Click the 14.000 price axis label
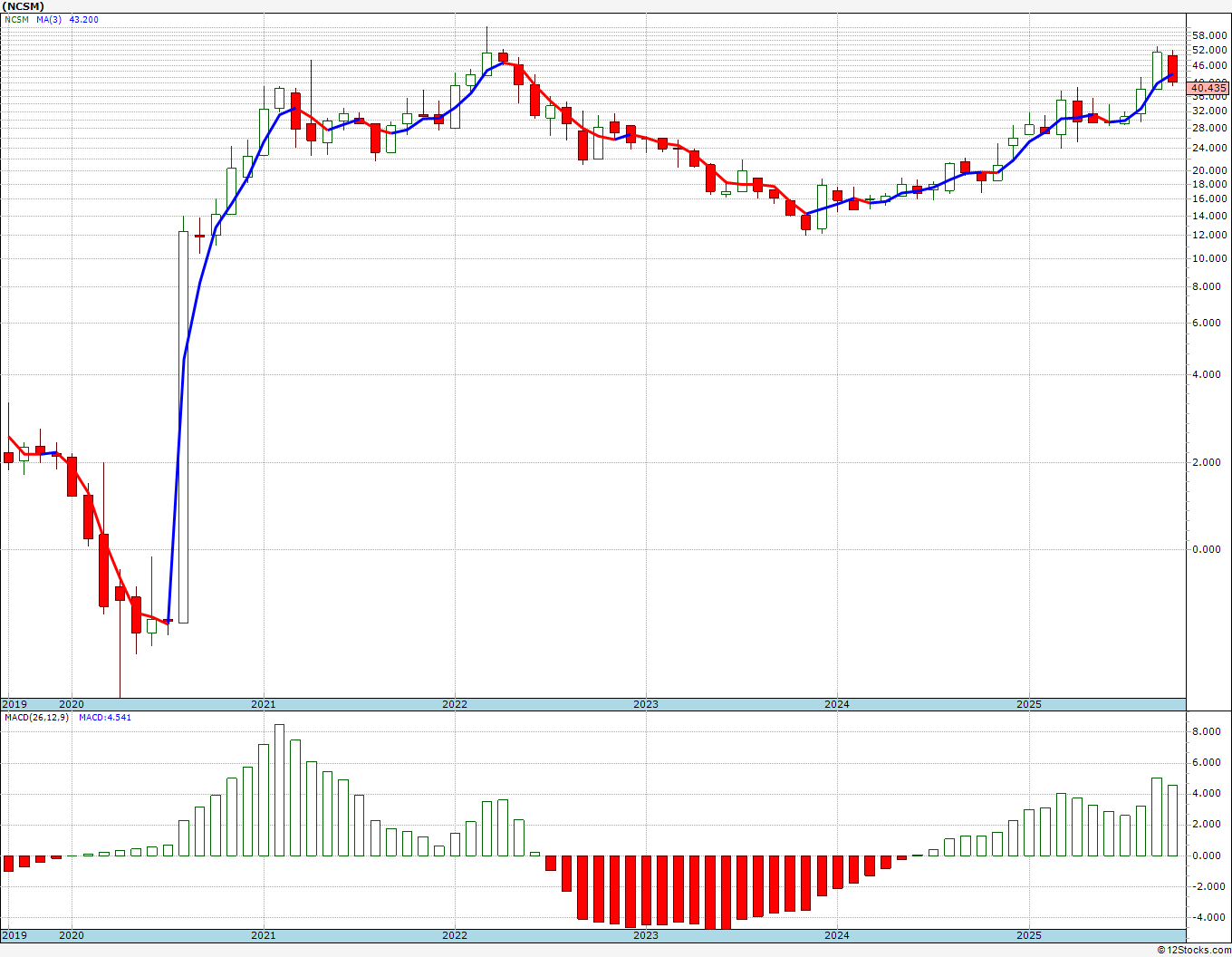The image size is (1232, 957). point(1209,216)
